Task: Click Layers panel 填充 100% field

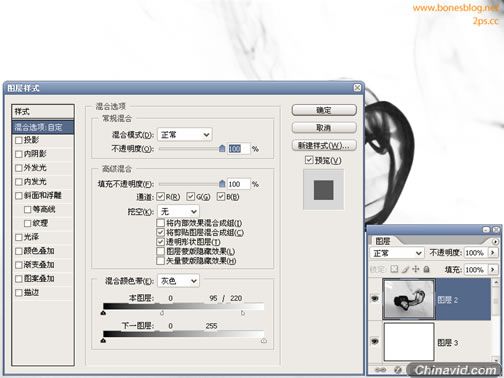Action: click(x=475, y=269)
